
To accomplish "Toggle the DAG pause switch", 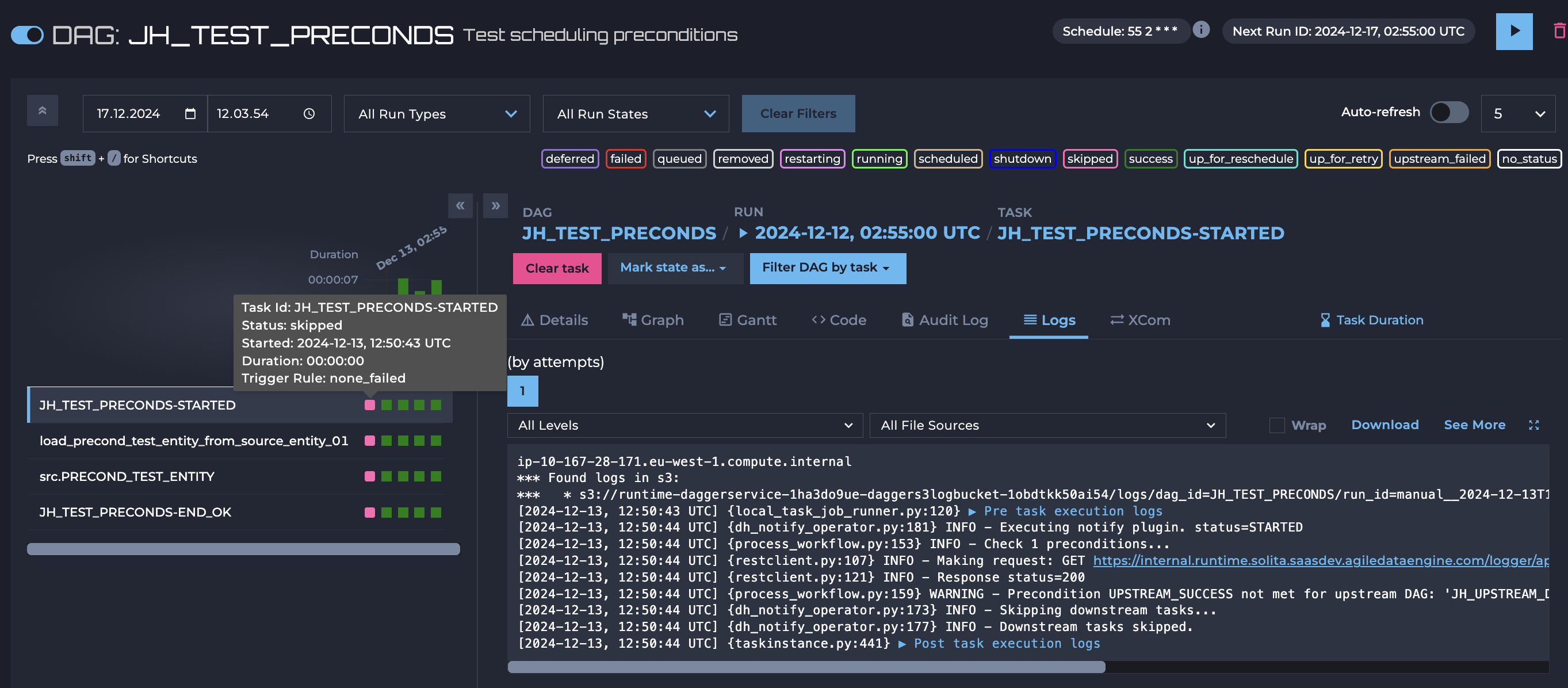I will [x=28, y=35].
